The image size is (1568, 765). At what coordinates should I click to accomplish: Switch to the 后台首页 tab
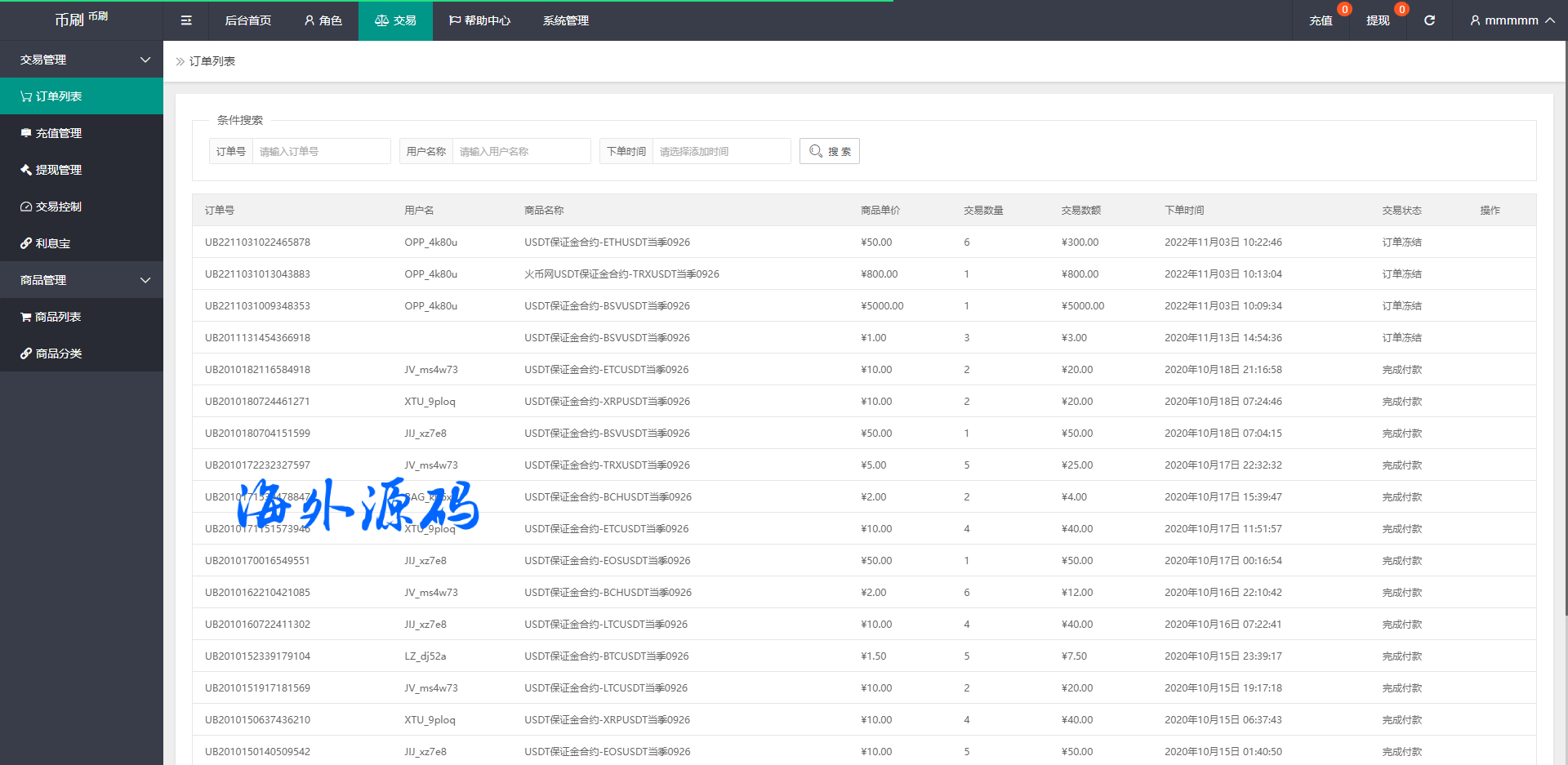[x=247, y=20]
